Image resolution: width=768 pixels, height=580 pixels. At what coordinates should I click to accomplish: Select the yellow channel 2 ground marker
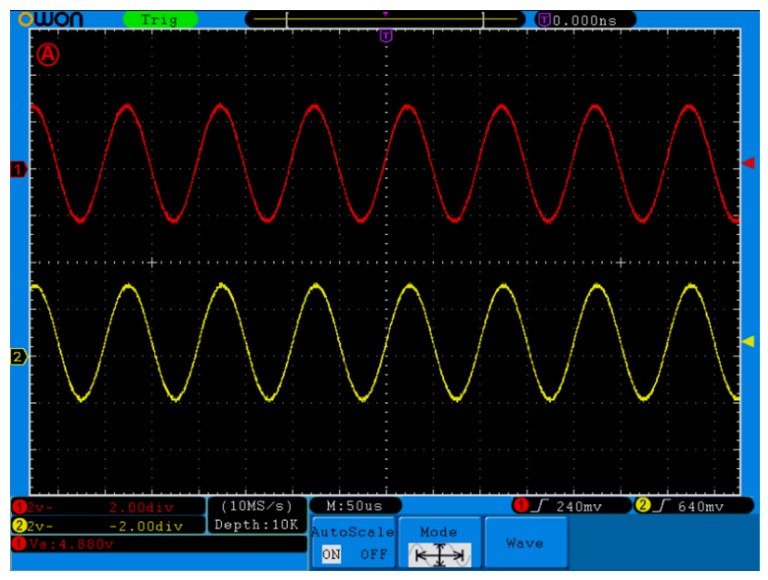point(19,357)
